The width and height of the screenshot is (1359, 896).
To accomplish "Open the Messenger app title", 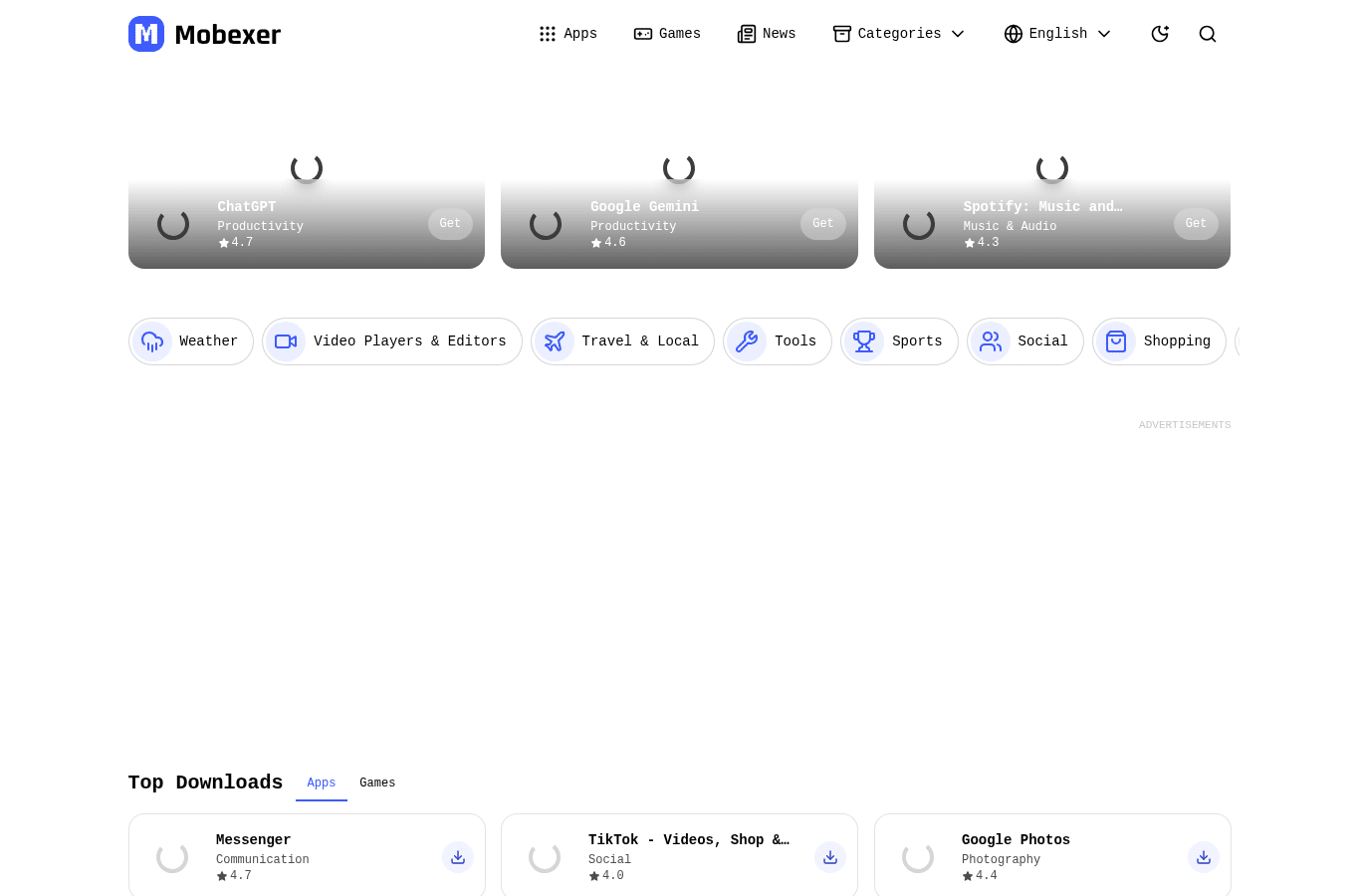I will [x=254, y=840].
